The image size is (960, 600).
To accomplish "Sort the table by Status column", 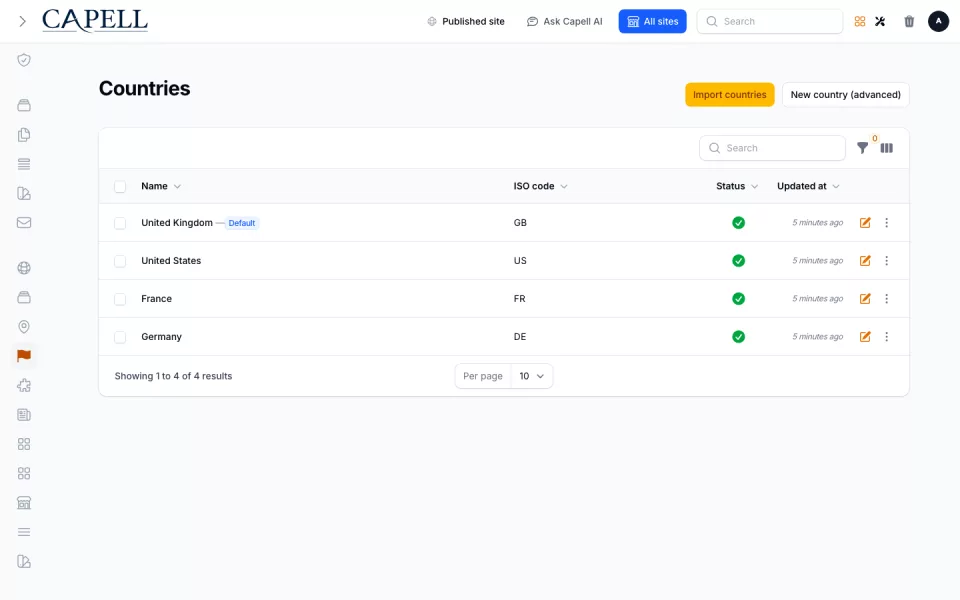I will click(x=737, y=186).
